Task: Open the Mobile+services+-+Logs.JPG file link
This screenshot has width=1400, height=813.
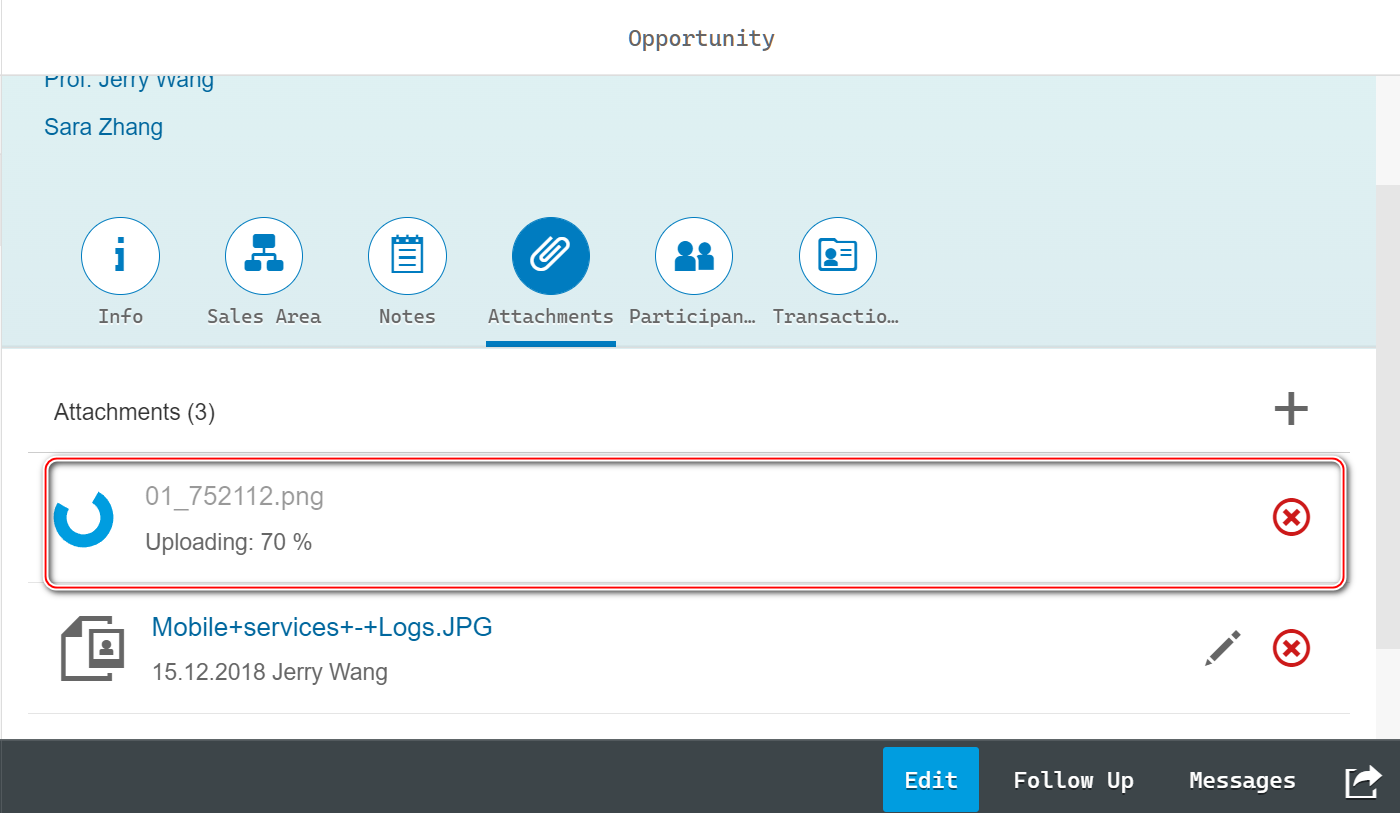Action: click(322, 627)
